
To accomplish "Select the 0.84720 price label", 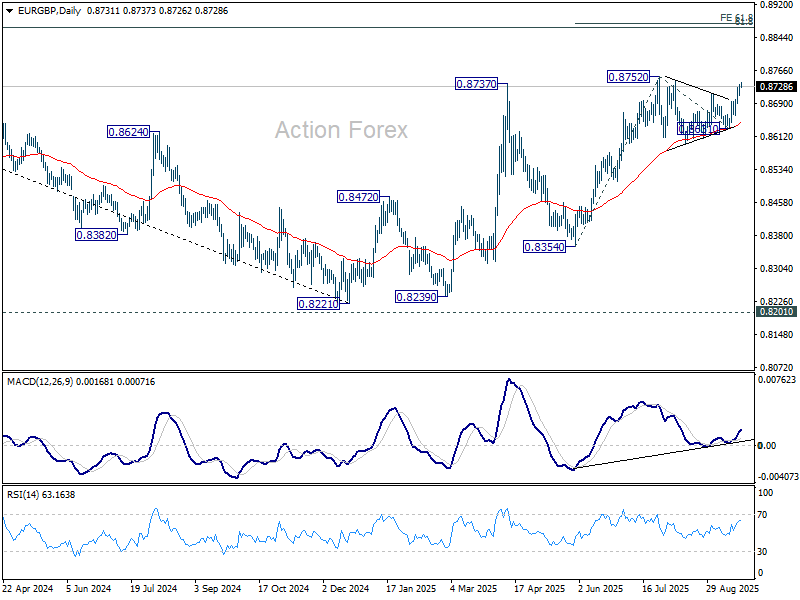I will pos(358,196).
